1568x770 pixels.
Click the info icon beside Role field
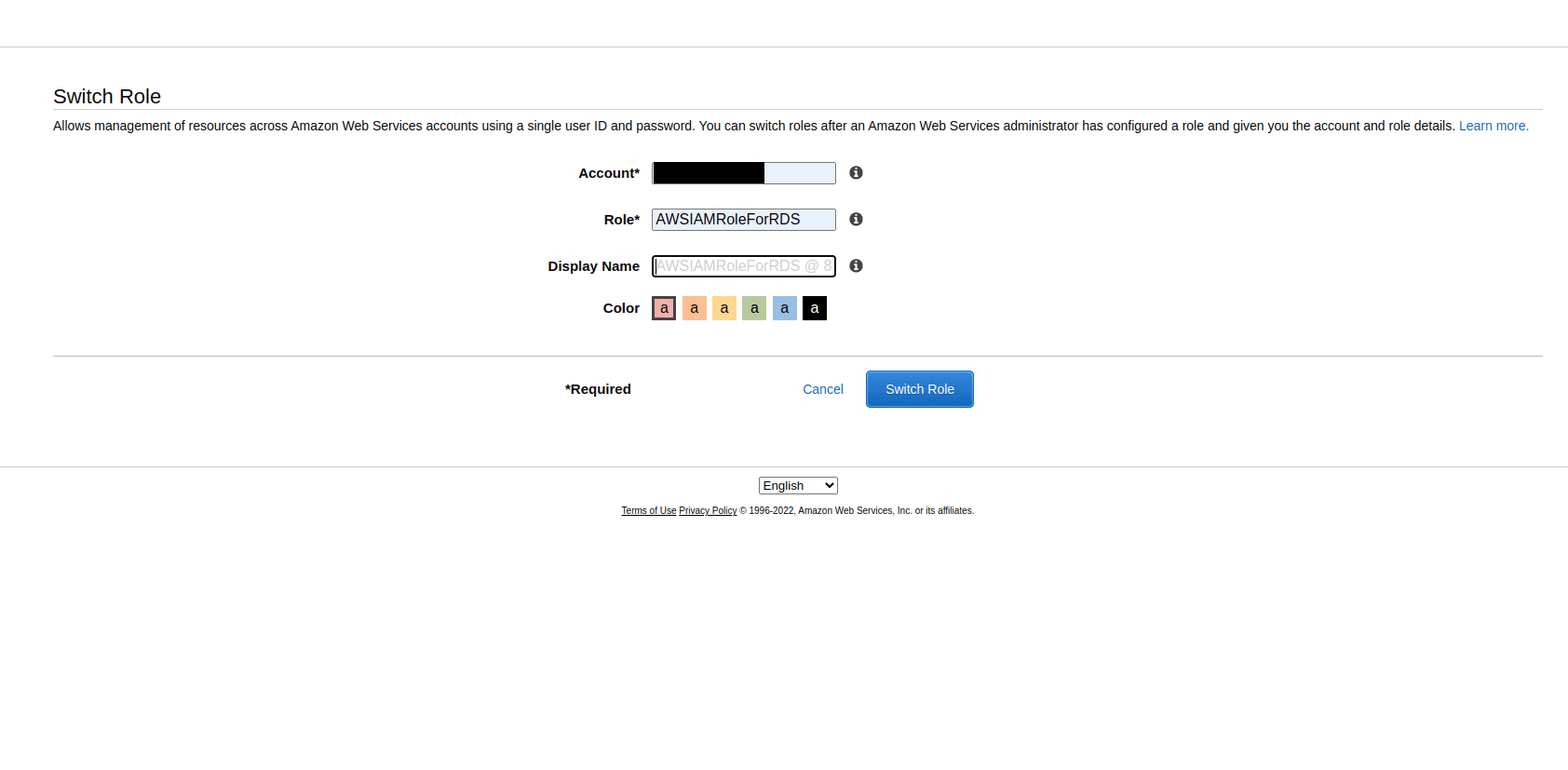(x=856, y=220)
